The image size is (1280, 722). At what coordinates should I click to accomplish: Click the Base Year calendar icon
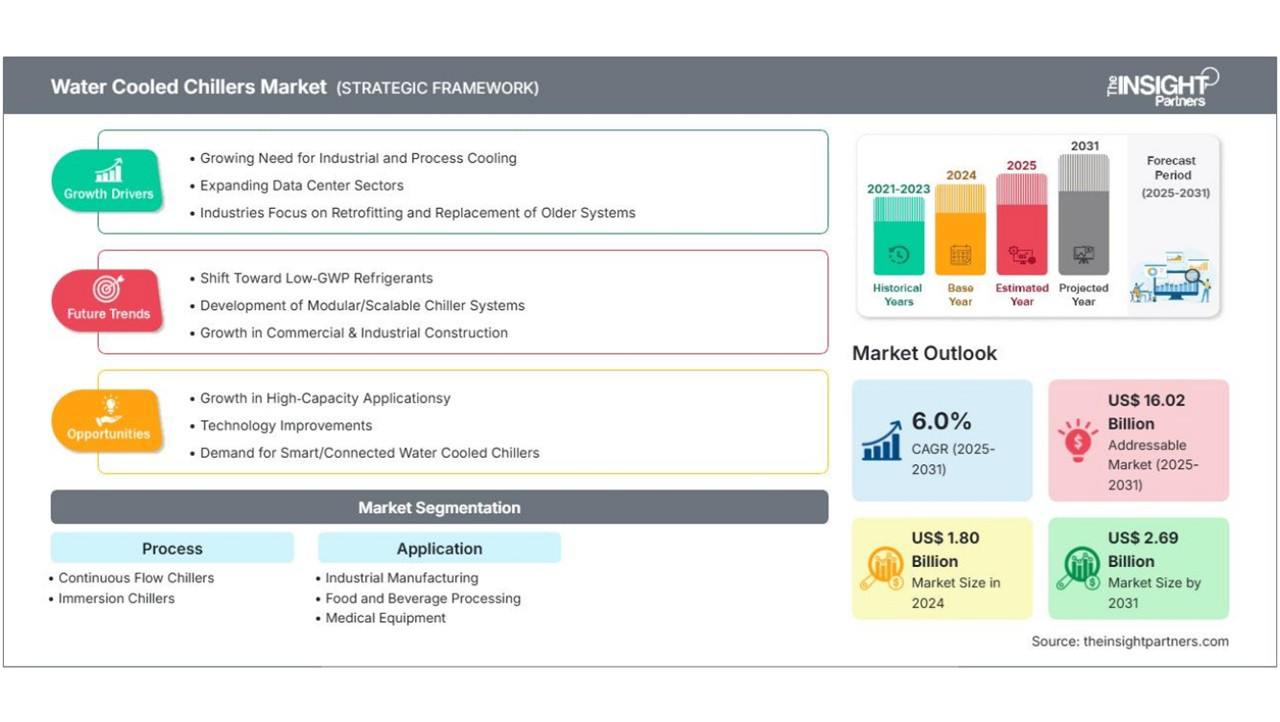pyautogui.click(x=960, y=255)
